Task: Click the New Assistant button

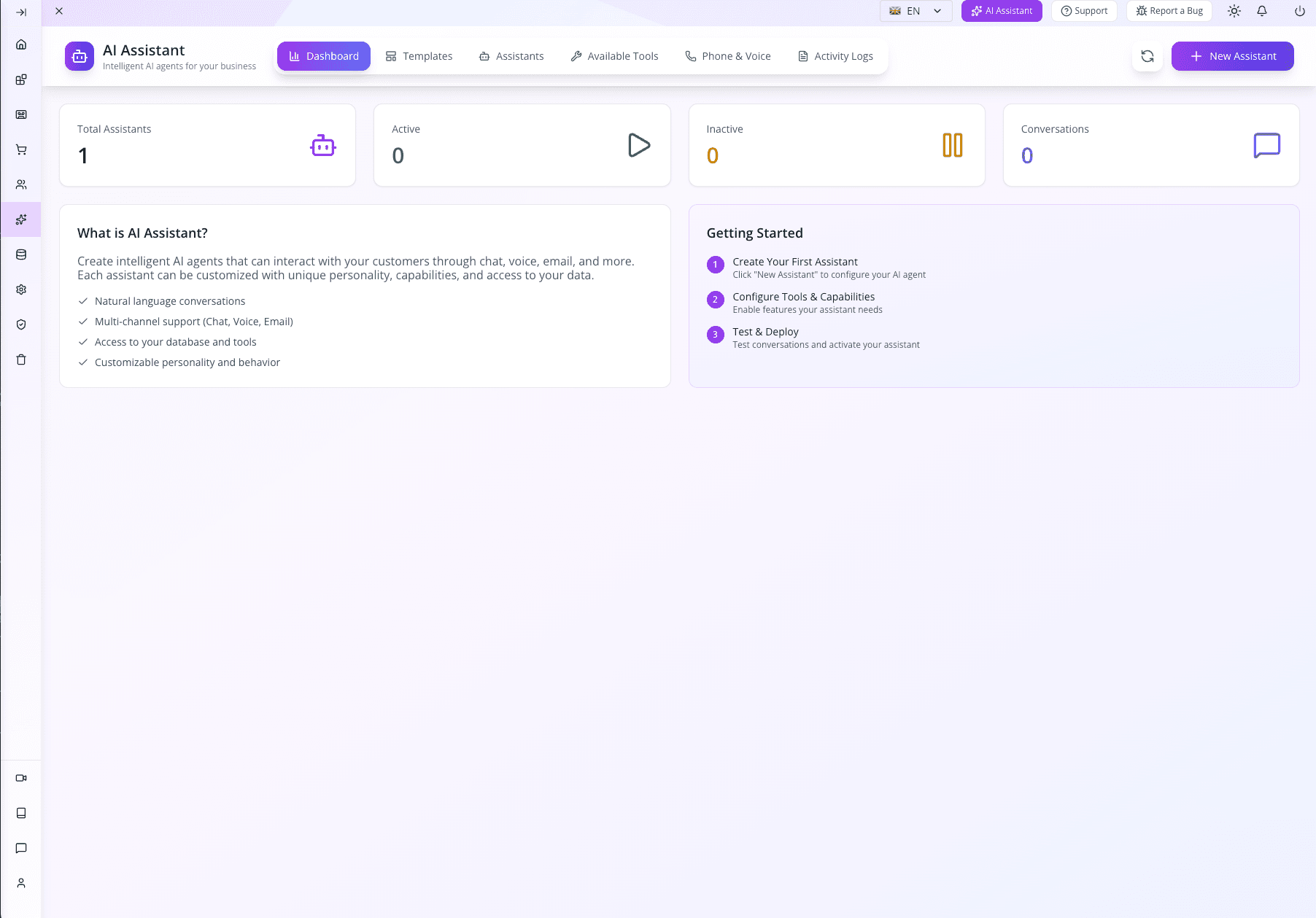Action: [x=1232, y=56]
